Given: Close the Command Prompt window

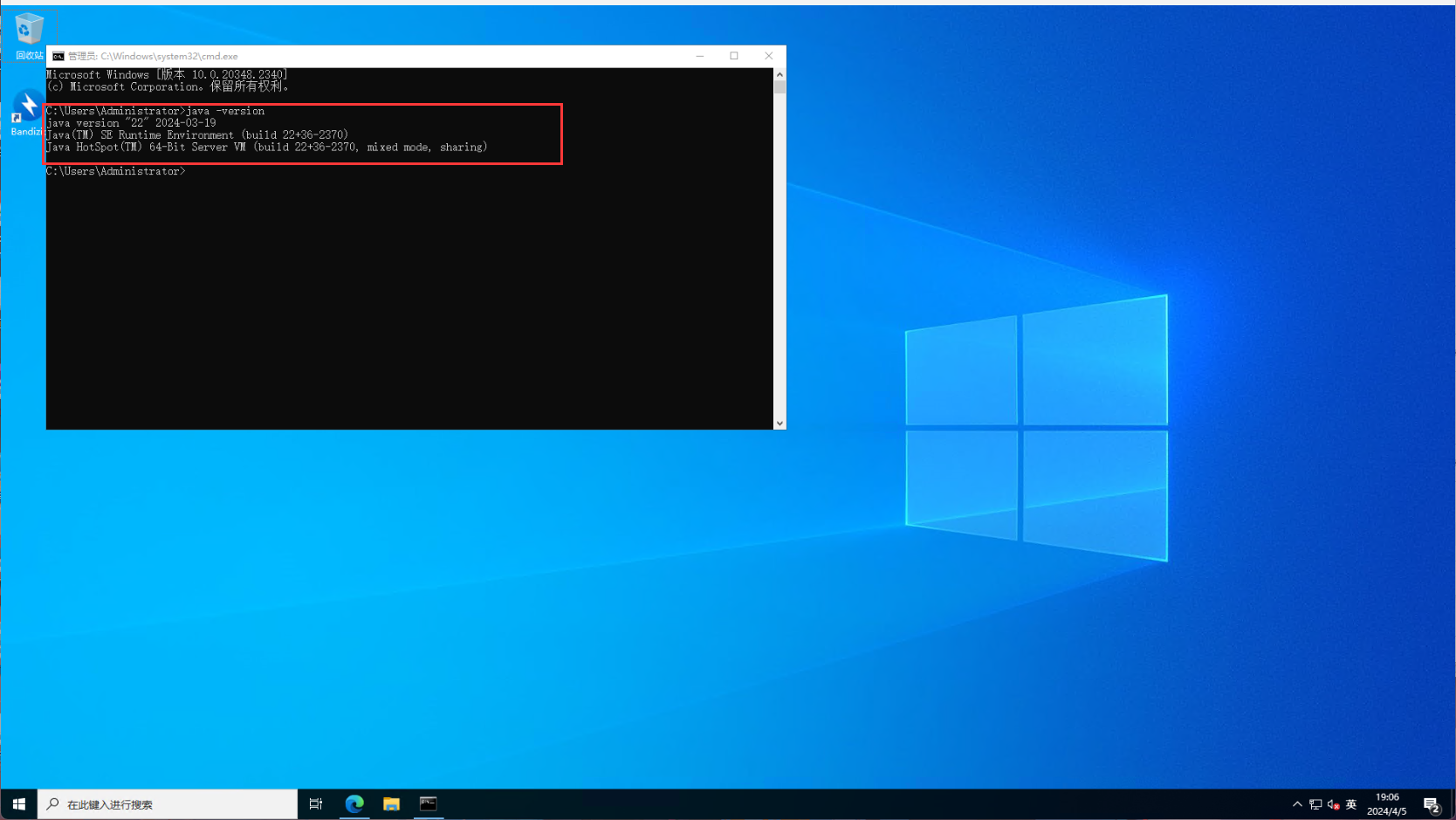Looking at the screenshot, I should [769, 56].
